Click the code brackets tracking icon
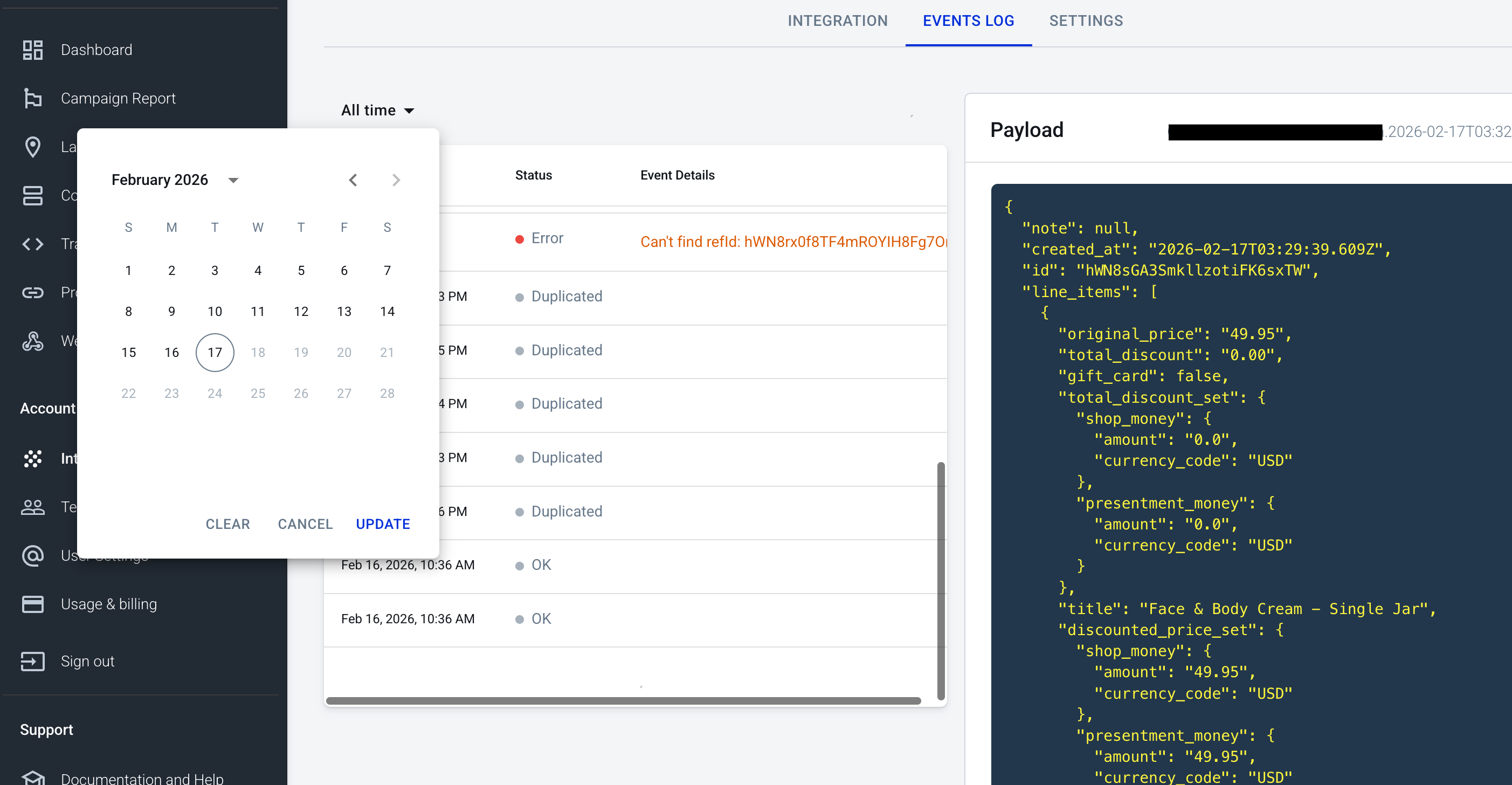 coord(33,244)
